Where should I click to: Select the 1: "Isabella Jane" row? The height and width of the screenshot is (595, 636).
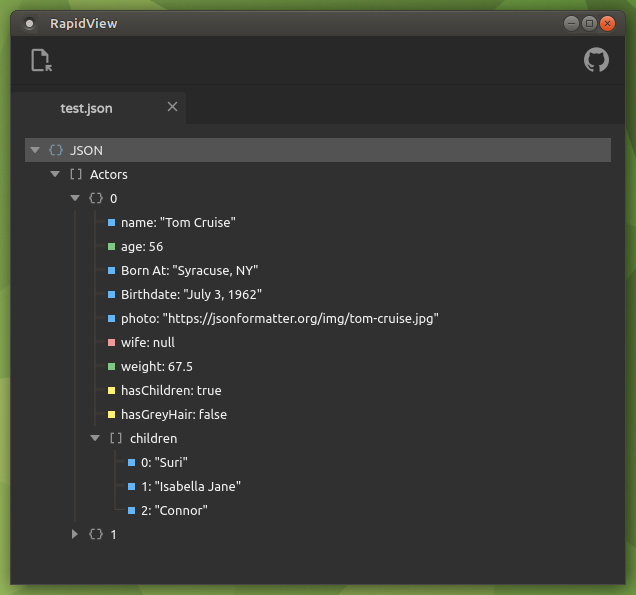click(x=191, y=486)
